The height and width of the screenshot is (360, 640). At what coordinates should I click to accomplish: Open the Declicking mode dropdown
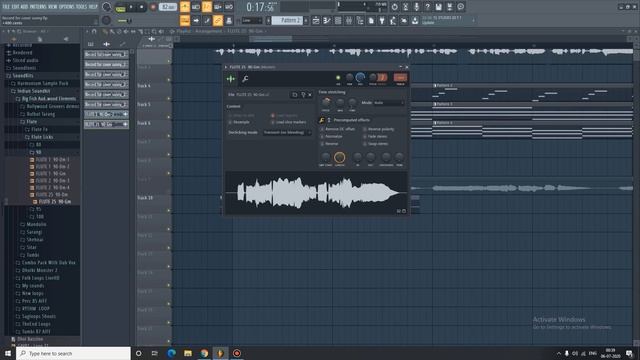point(287,133)
